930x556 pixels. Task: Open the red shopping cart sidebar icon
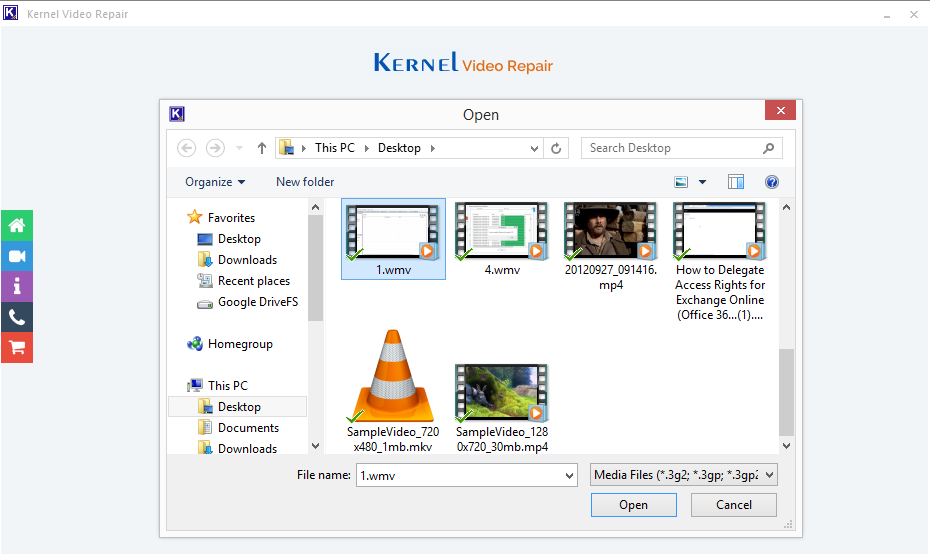(x=17, y=348)
